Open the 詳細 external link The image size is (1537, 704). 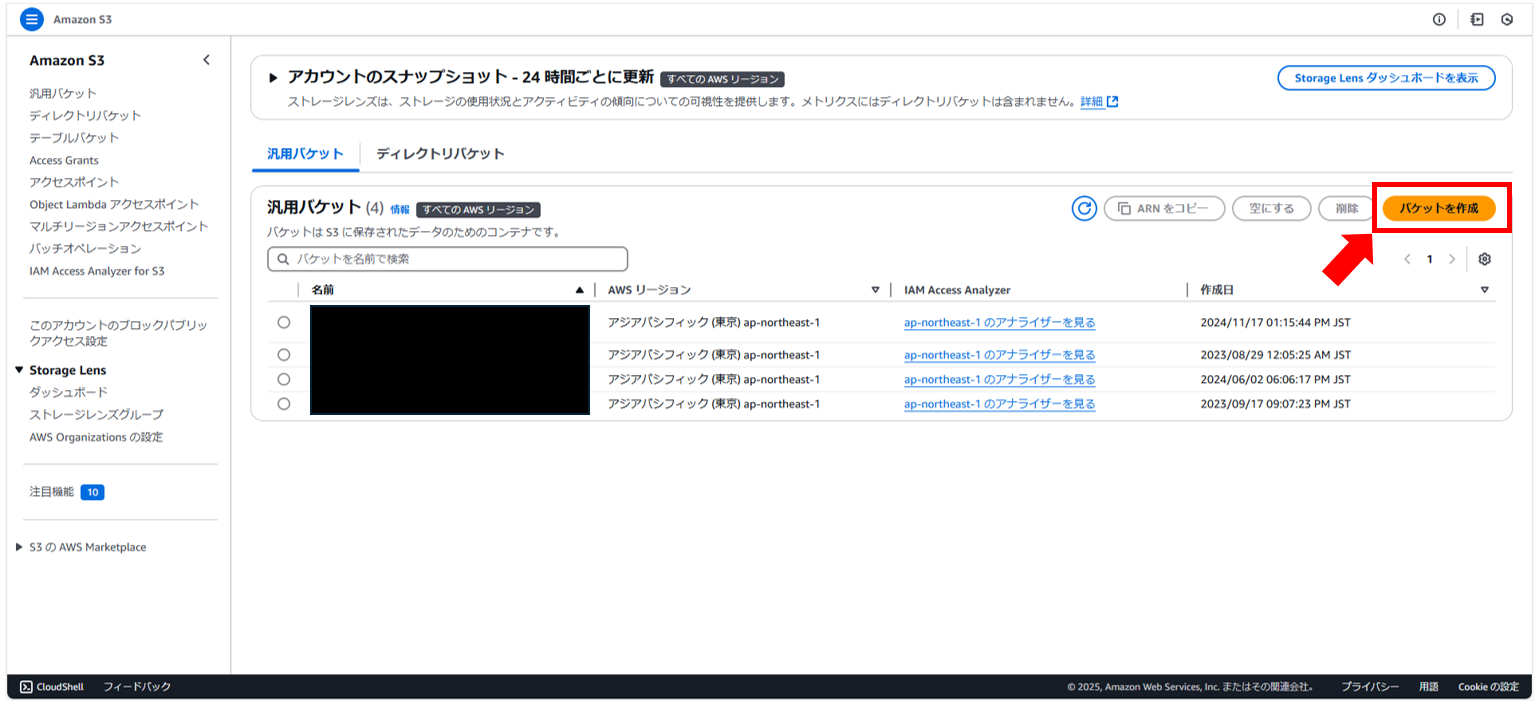(1099, 102)
